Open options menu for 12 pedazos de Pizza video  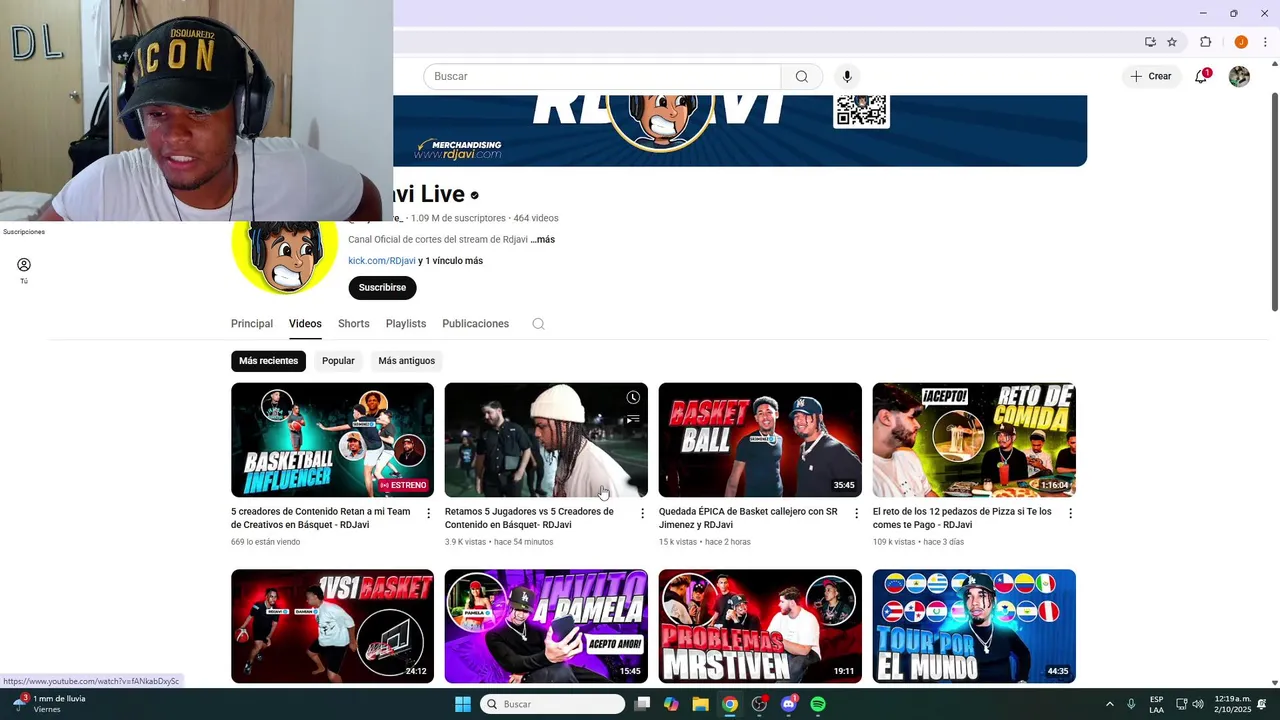1070,513
